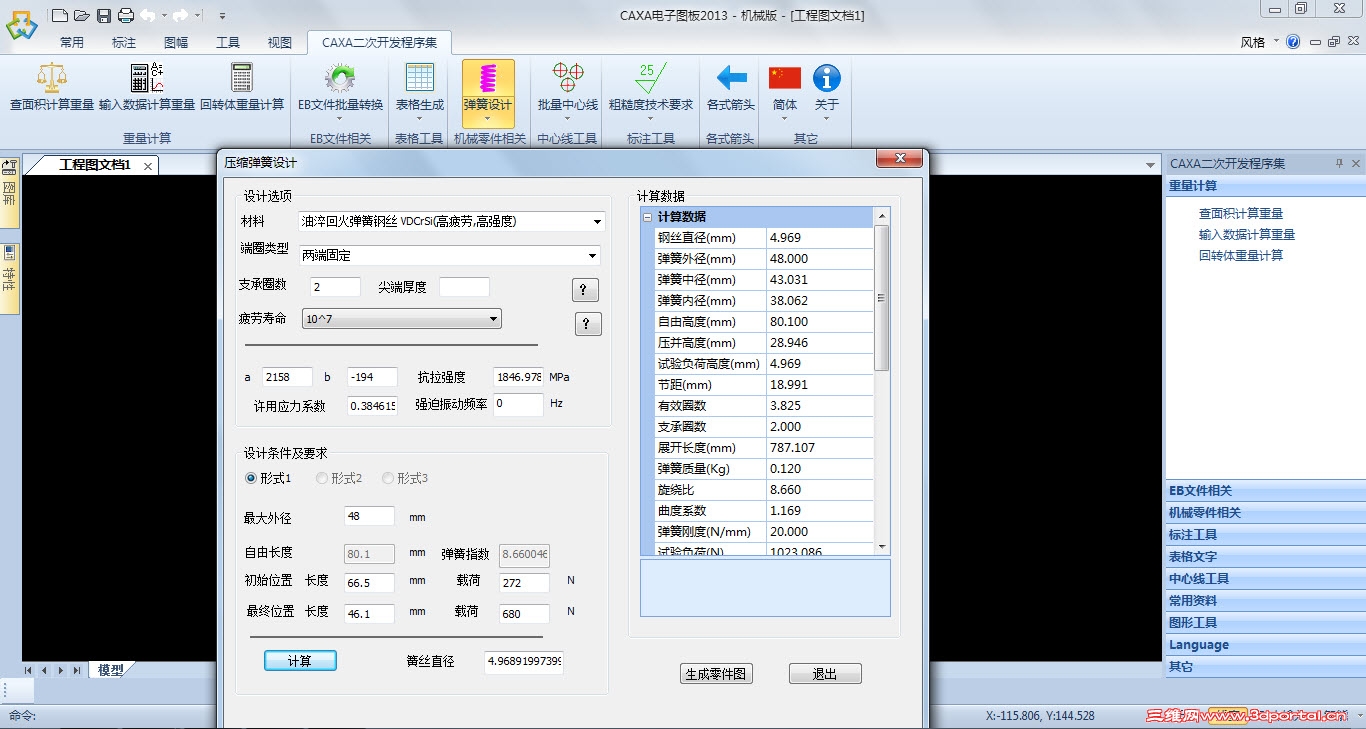Switch to the 图幅 ribbon tab
This screenshot has width=1366, height=729.
pyautogui.click(x=176, y=43)
